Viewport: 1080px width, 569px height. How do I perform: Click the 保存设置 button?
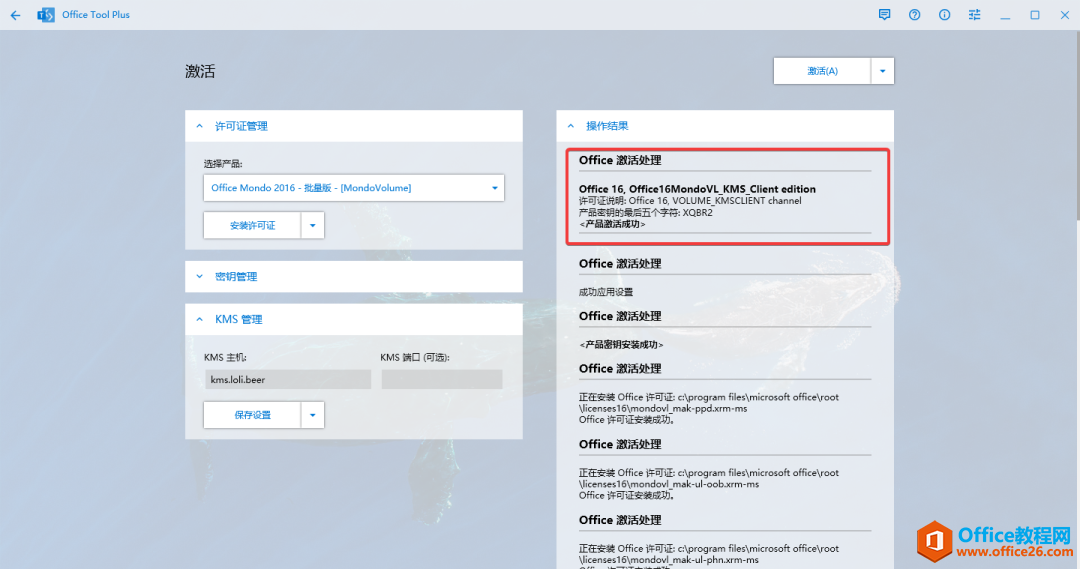[252, 415]
